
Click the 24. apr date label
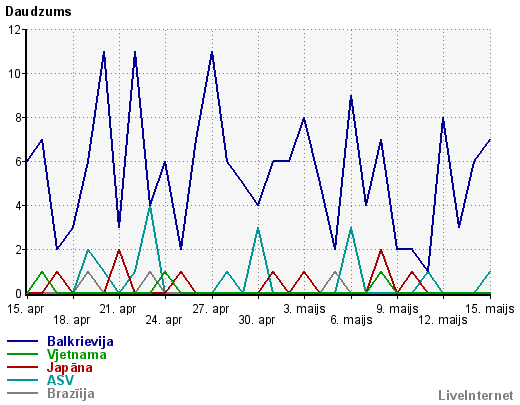pyautogui.click(x=164, y=320)
